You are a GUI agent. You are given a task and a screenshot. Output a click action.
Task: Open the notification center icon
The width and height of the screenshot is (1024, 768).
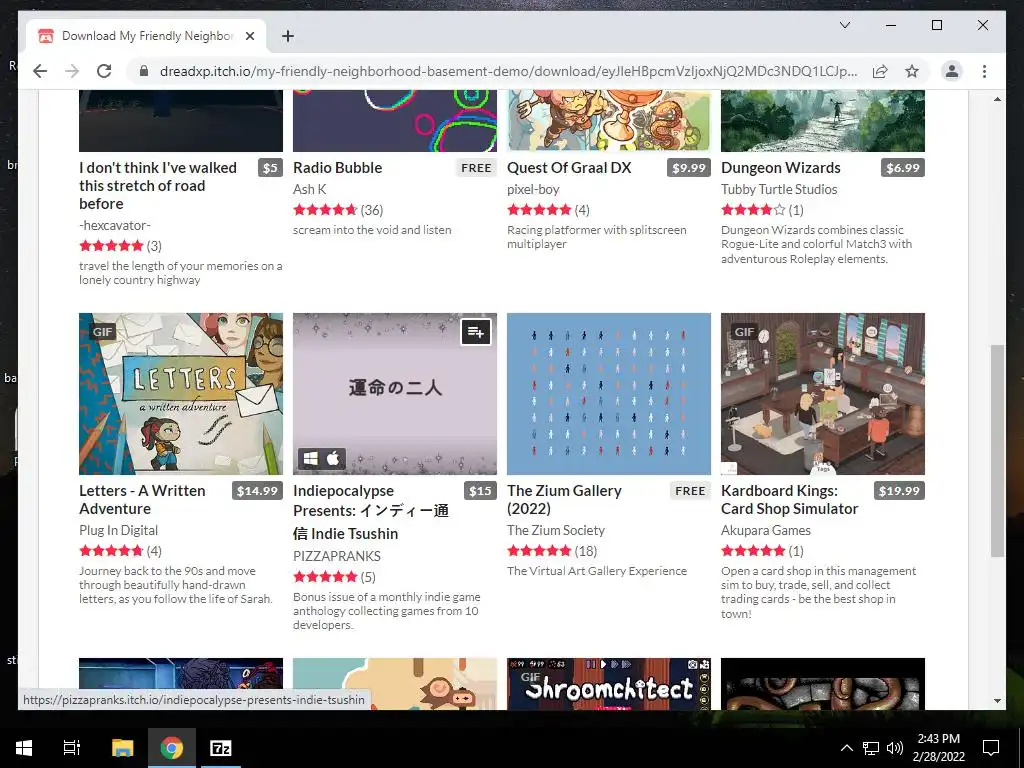coord(991,748)
